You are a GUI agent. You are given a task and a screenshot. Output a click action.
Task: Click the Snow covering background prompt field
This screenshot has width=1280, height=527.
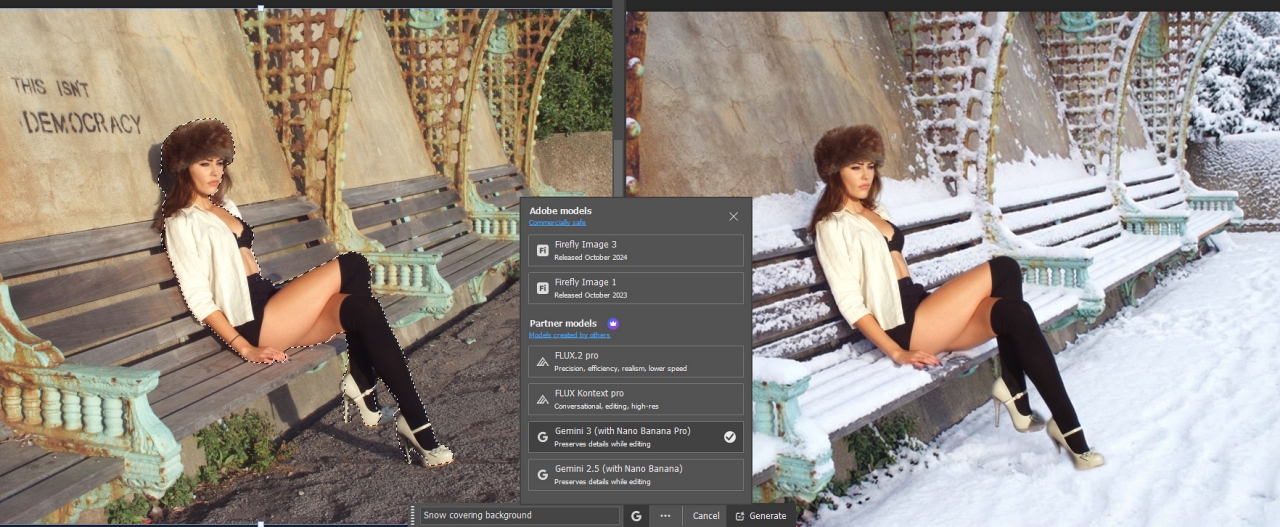[x=518, y=516]
